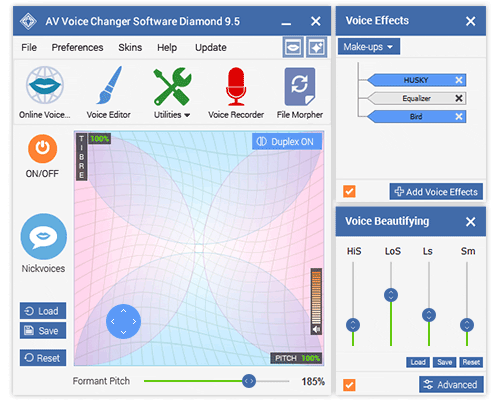
Task: Click Add Voice Effects button
Action: (x=436, y=192)
